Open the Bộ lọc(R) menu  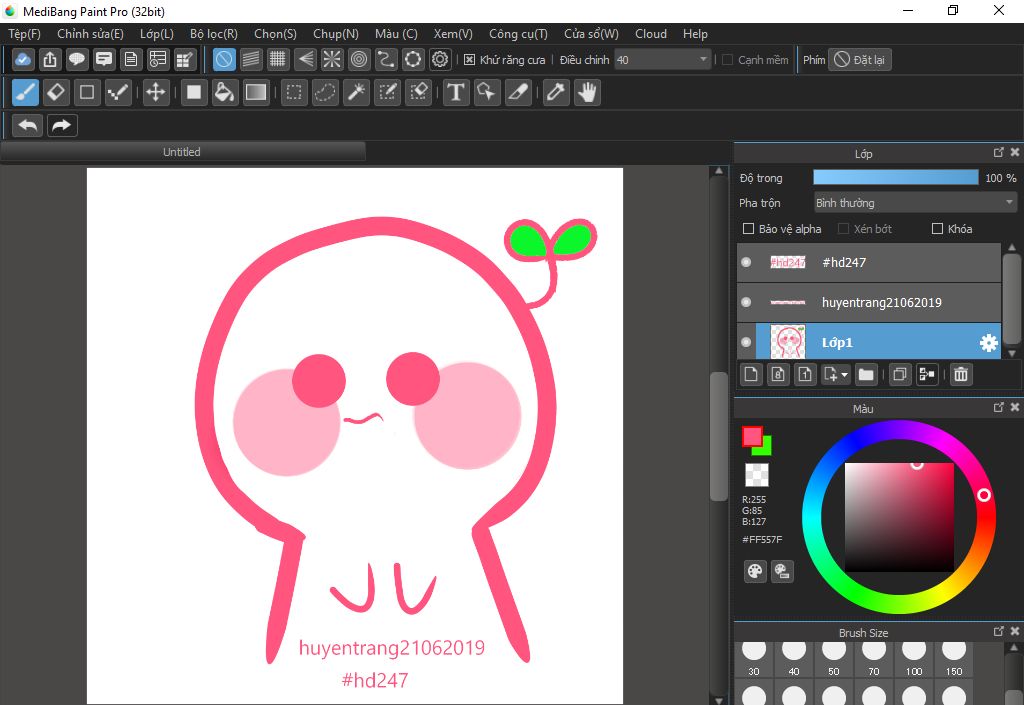point(213,34)
